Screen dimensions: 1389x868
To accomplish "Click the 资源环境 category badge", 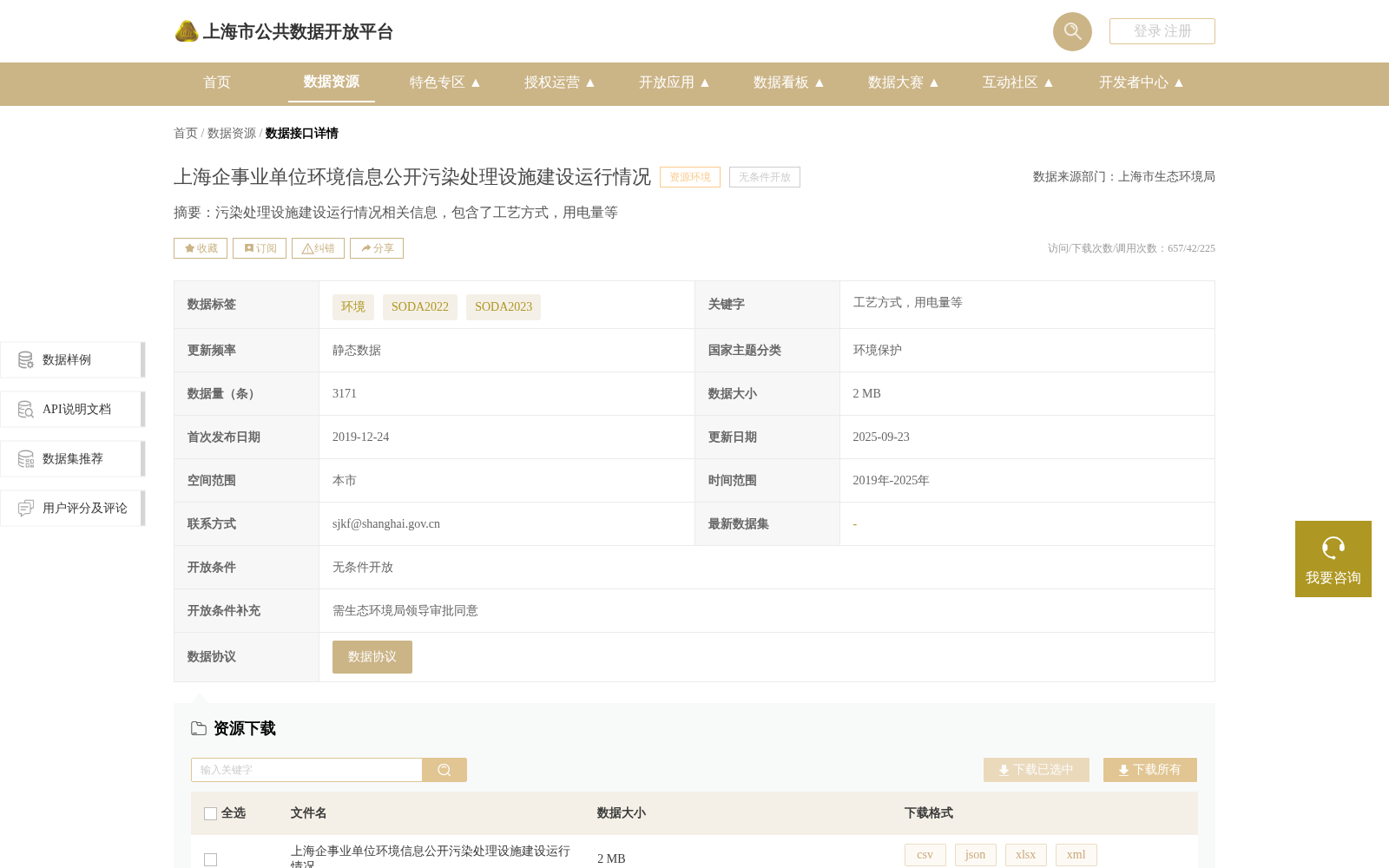I will point(690,177).
